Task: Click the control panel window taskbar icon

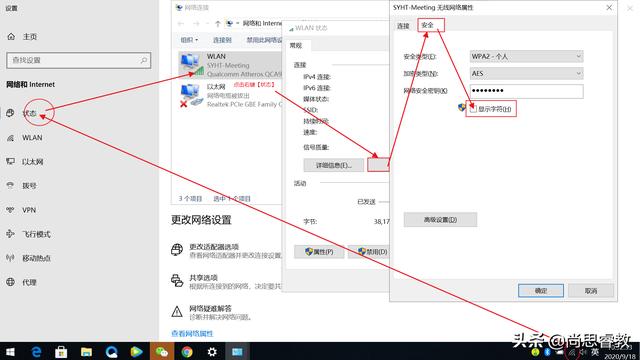Action: [237, 352]
